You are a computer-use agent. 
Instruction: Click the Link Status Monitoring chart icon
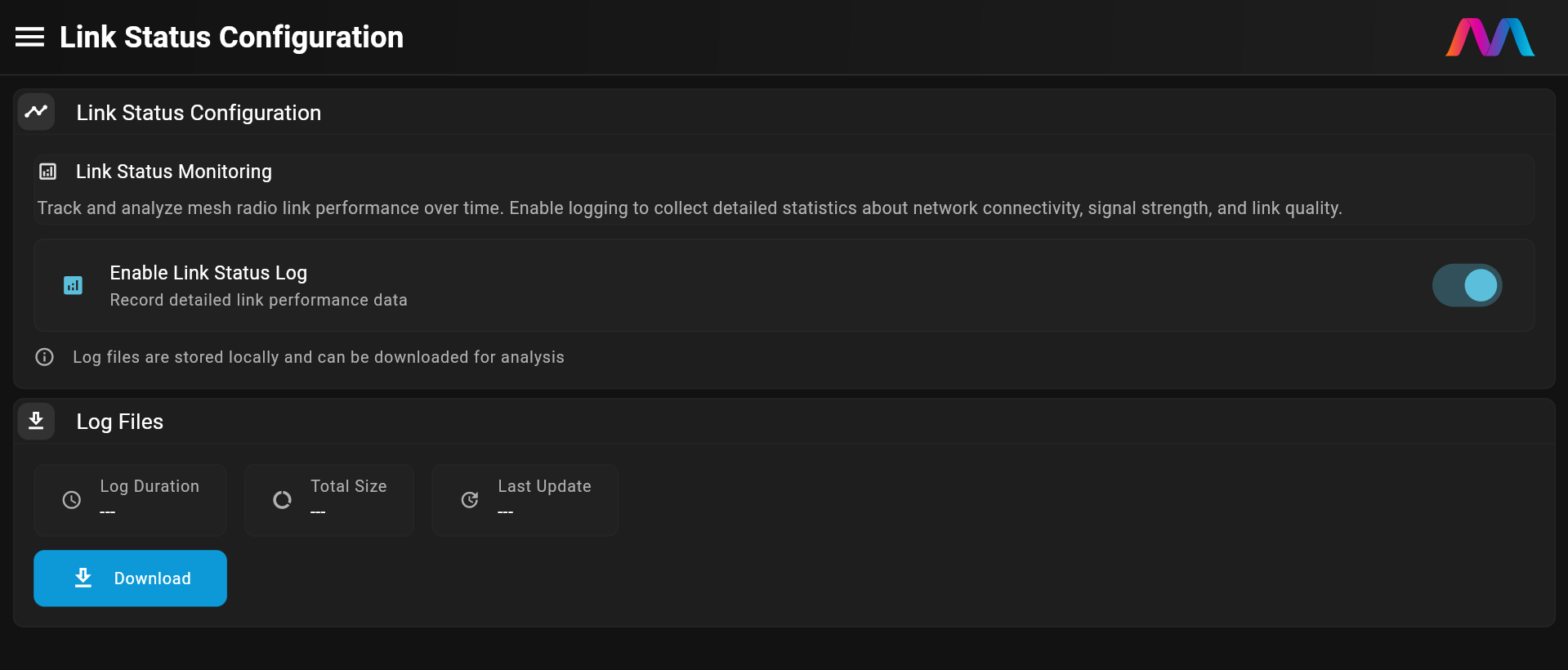(48, 172)
